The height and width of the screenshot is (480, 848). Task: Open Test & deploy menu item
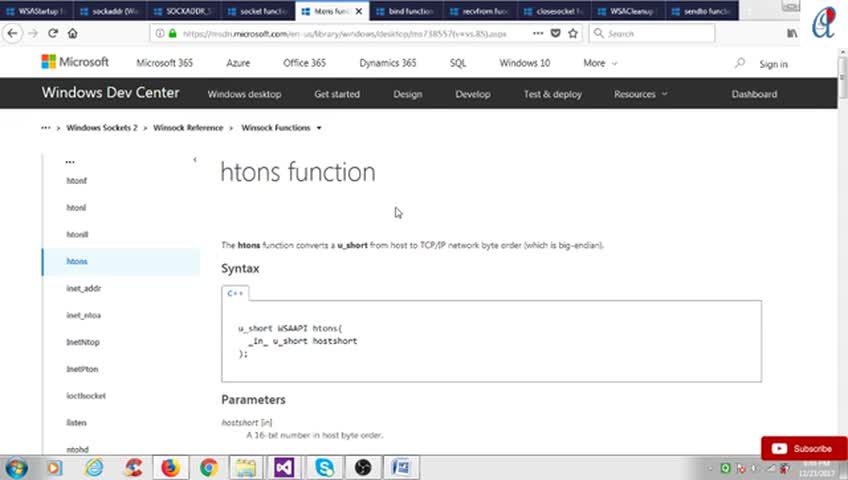click(553, 94)
